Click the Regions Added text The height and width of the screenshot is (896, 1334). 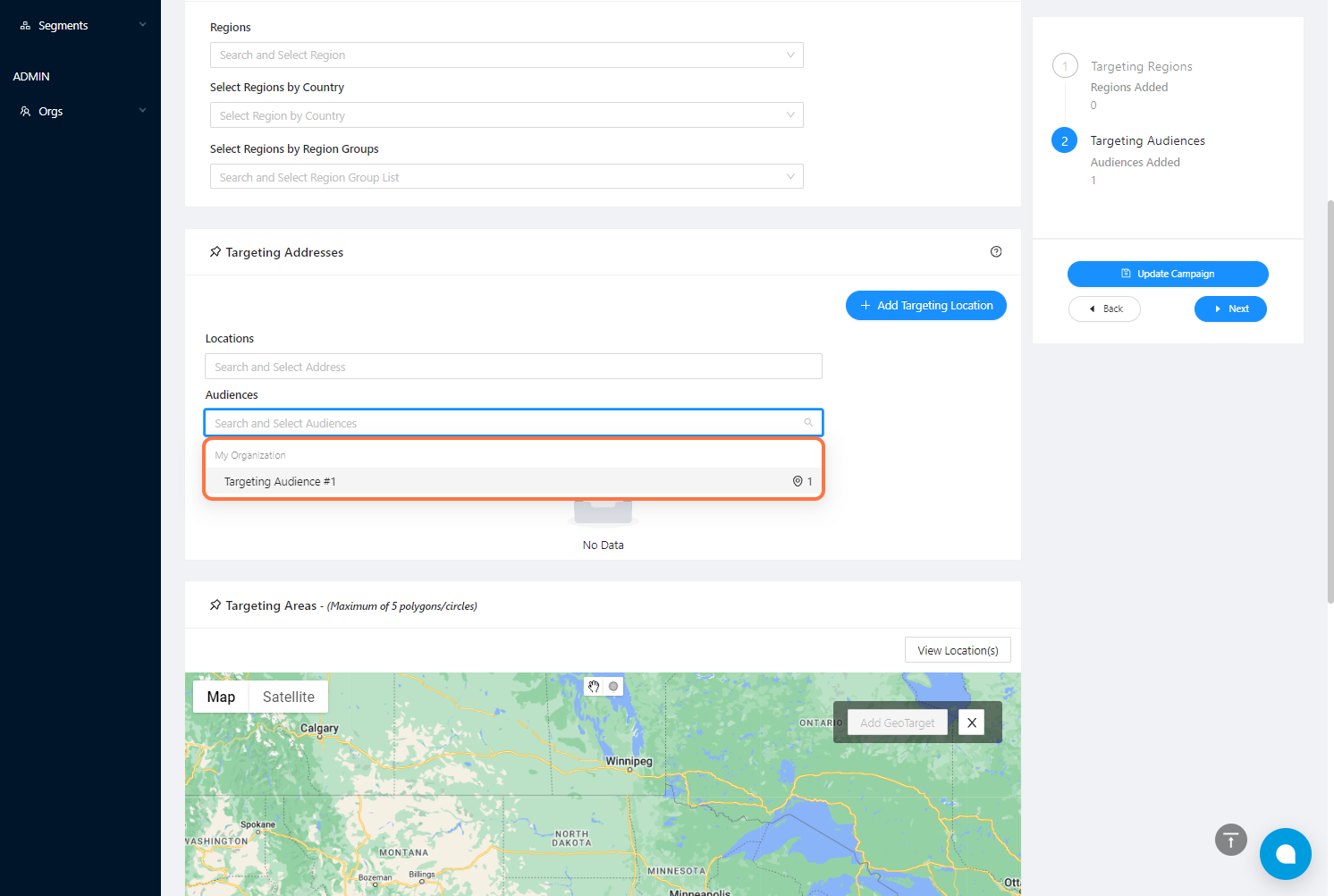pyautogui.click(x=1129, y=88)
